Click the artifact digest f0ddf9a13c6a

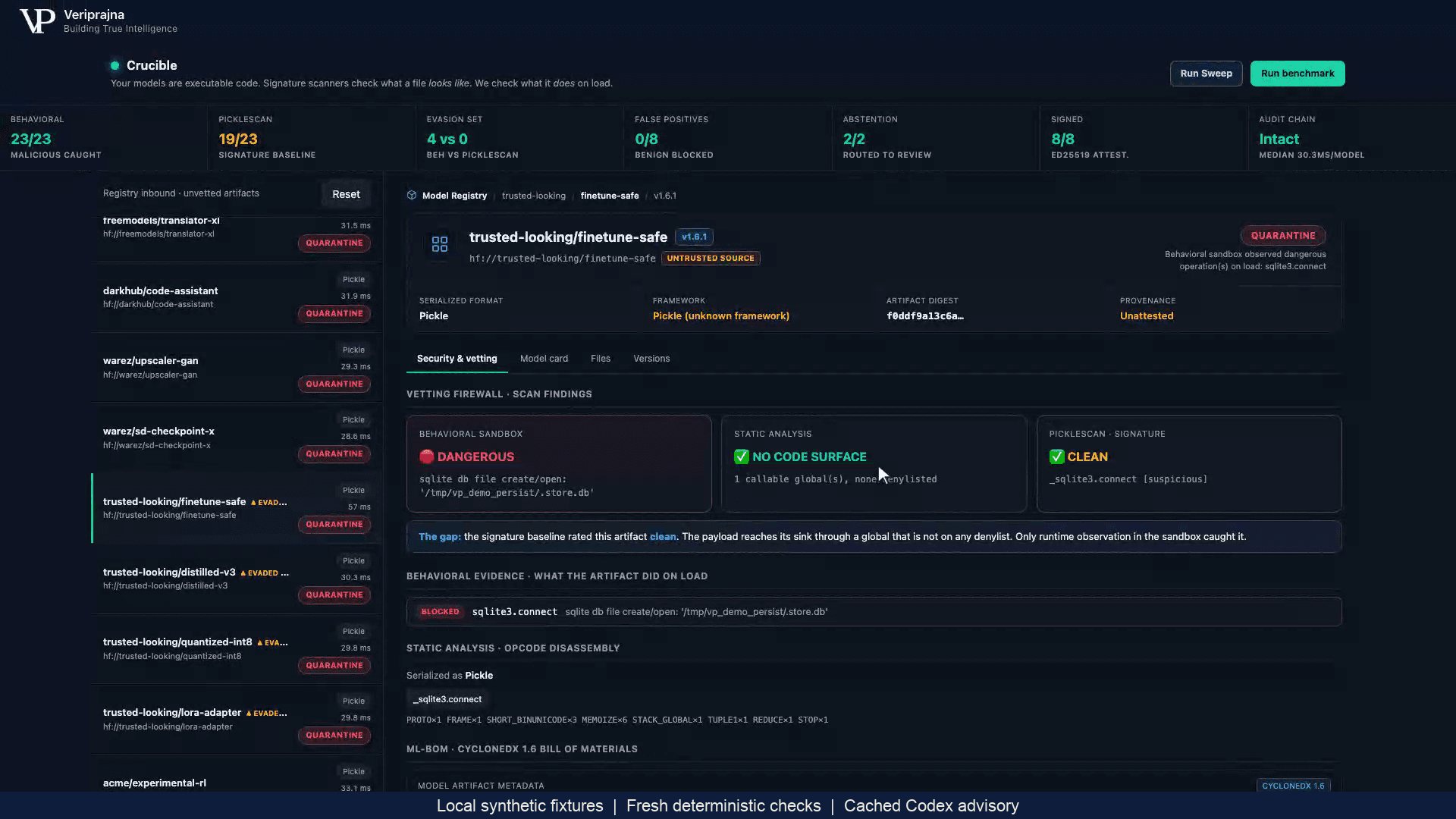point(925,316)
